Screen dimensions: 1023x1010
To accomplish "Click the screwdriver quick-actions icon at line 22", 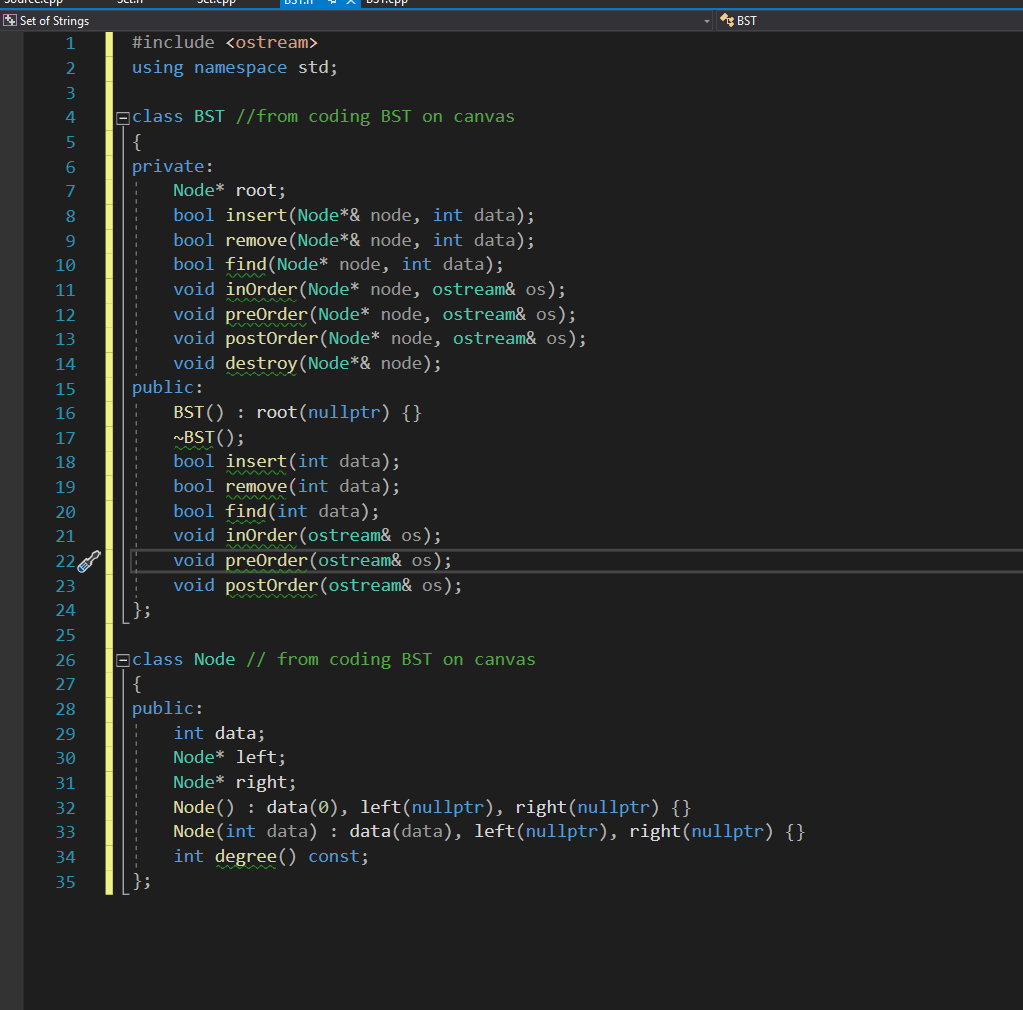I will [88, 562].
